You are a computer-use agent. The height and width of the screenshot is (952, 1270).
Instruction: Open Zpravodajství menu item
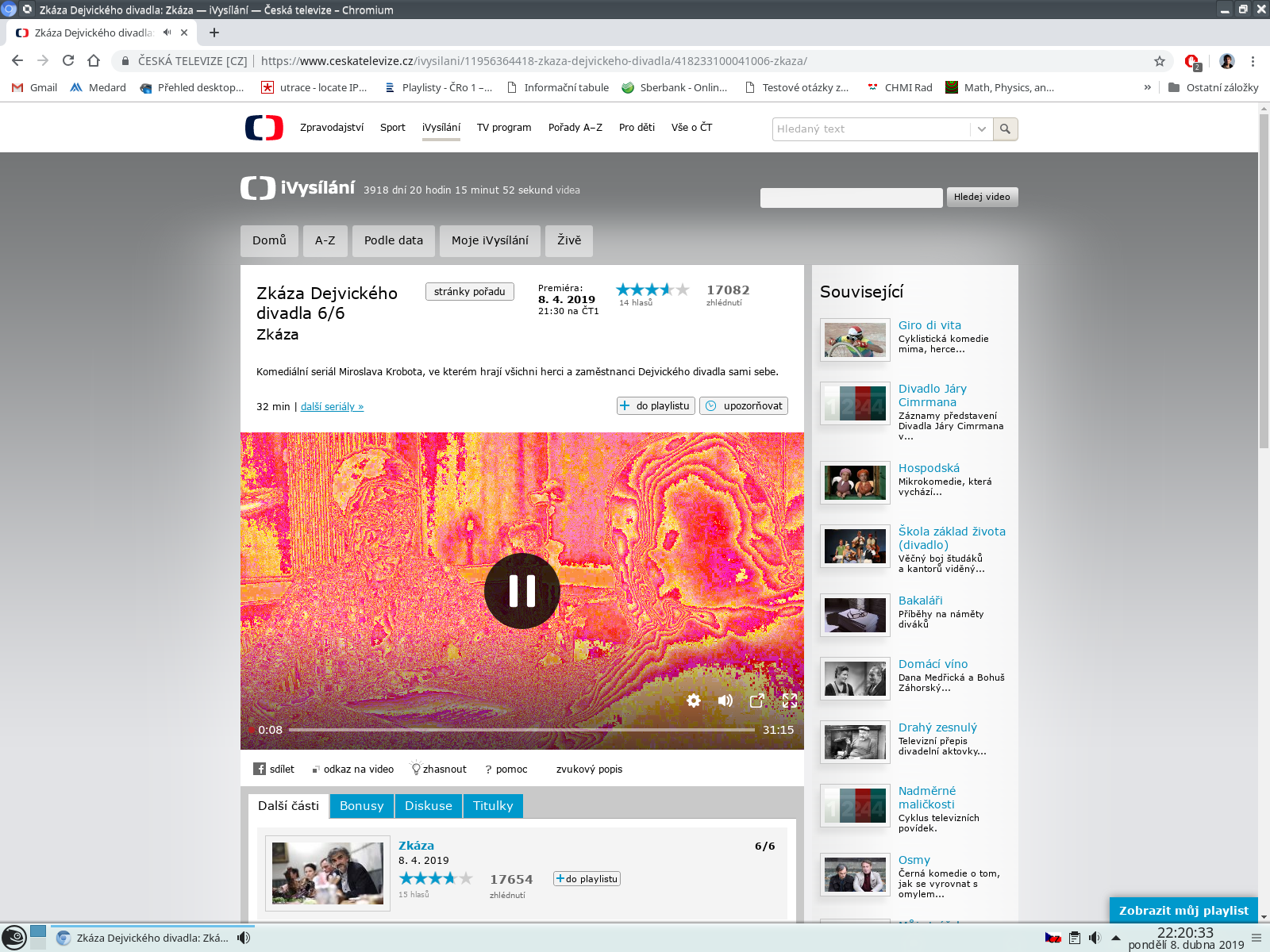(332, 127)
